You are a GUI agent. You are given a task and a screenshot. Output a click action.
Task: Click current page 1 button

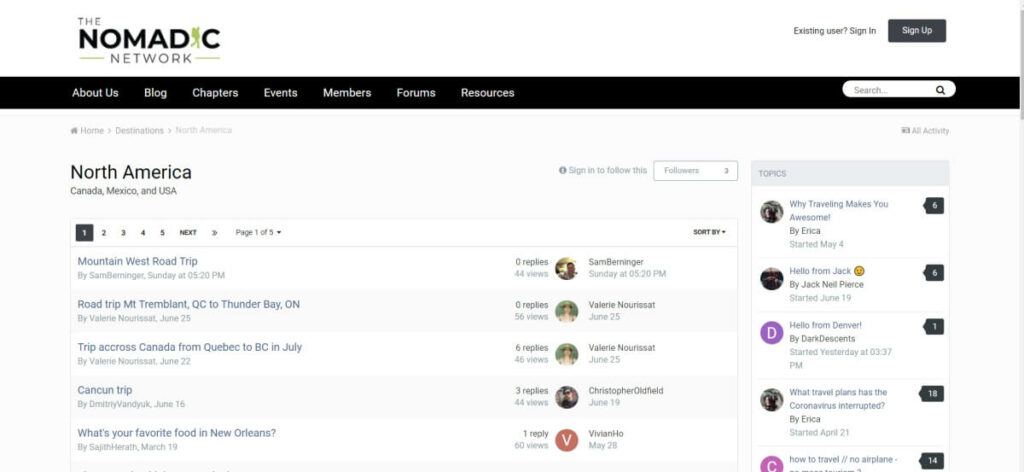point(84,232)
